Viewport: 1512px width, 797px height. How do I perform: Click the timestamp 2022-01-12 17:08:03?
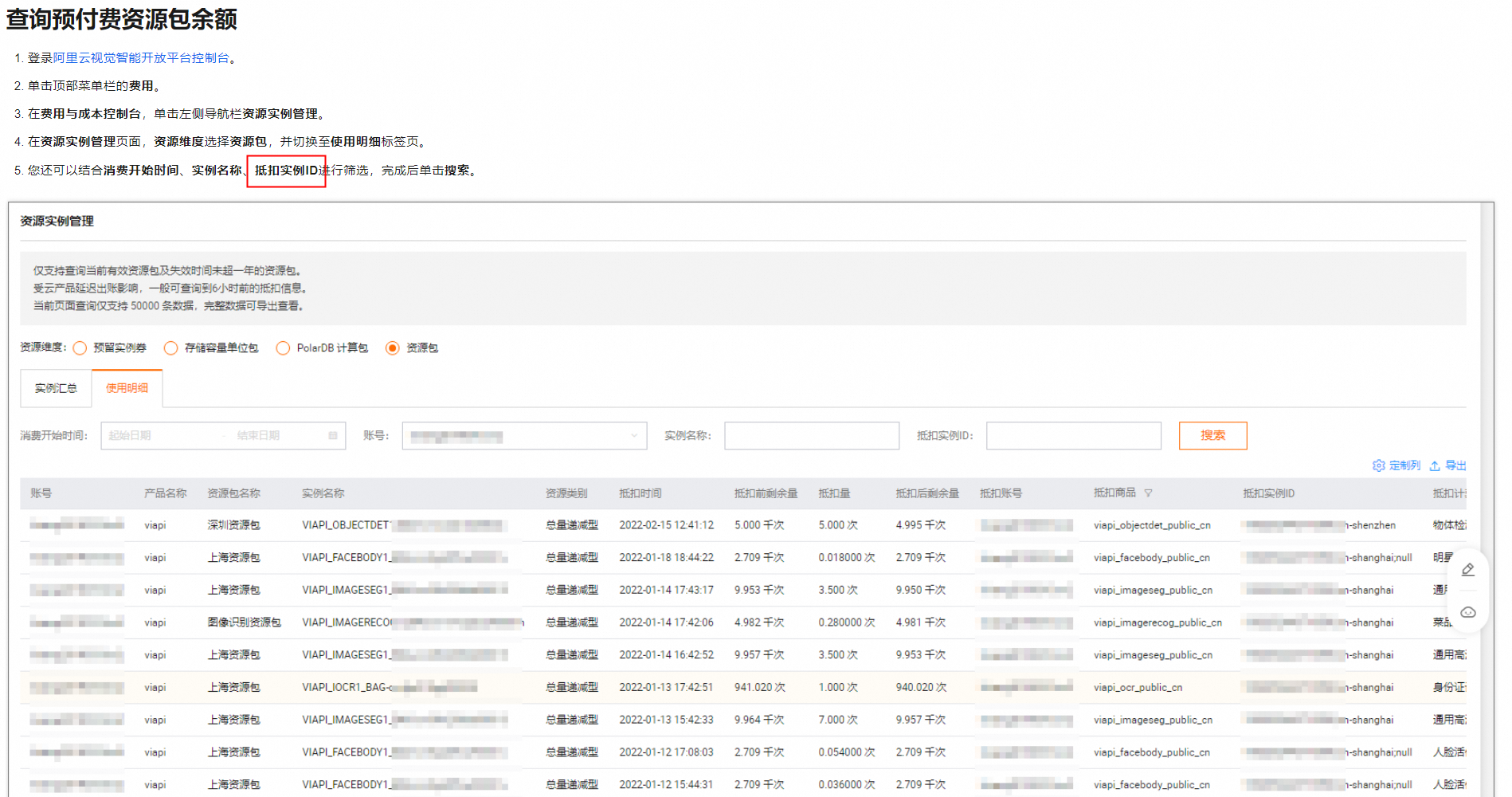pyautogui.click(x=667, y=752)
